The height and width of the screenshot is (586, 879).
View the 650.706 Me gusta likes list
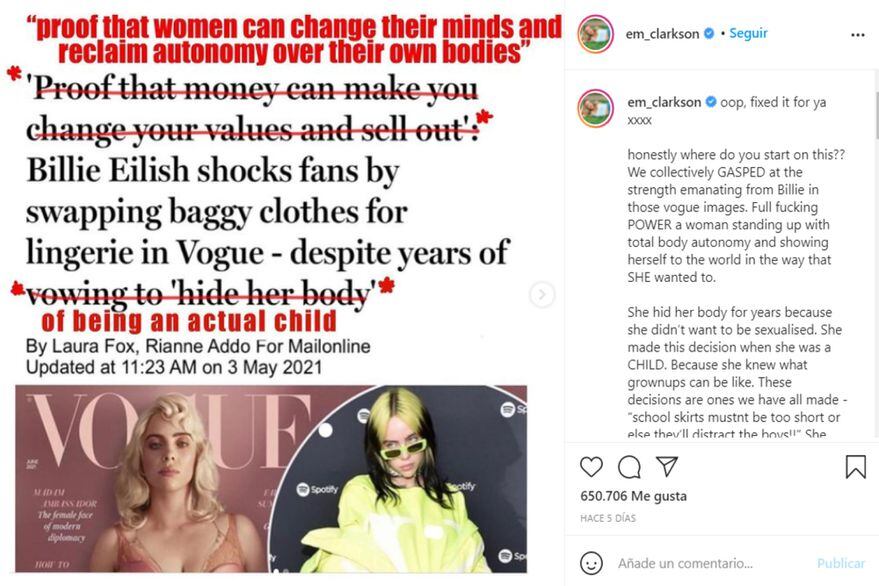pyautogui.click(x=633, y=496)
